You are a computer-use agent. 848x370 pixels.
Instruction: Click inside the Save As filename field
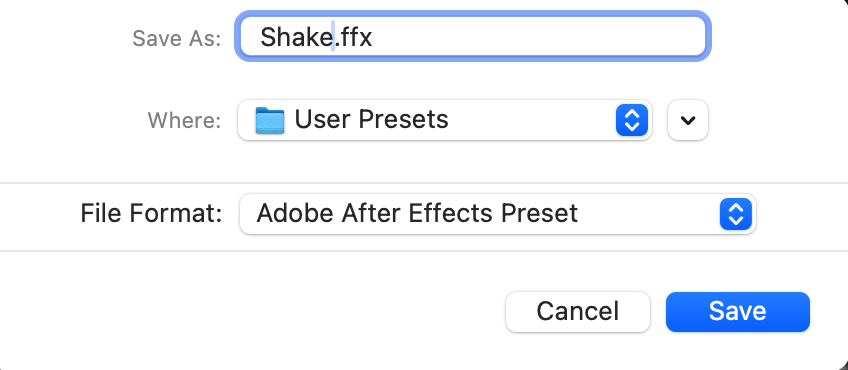pyautogui.click(x=473, y=36)
